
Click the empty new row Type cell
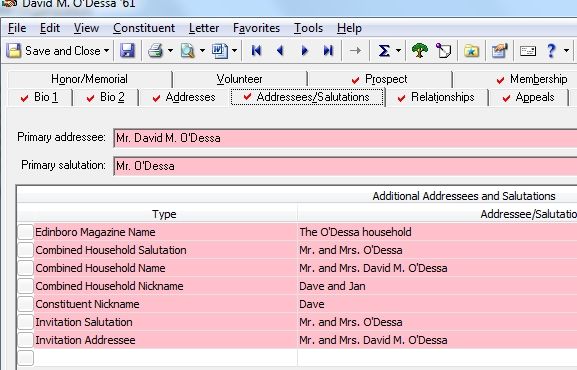pos(166,358)
